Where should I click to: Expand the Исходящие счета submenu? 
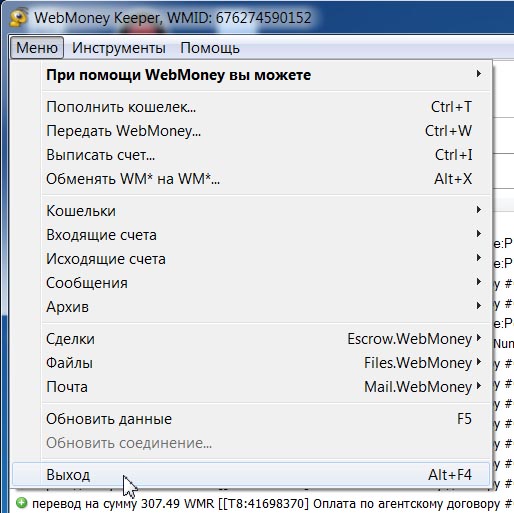coord(251,259)
